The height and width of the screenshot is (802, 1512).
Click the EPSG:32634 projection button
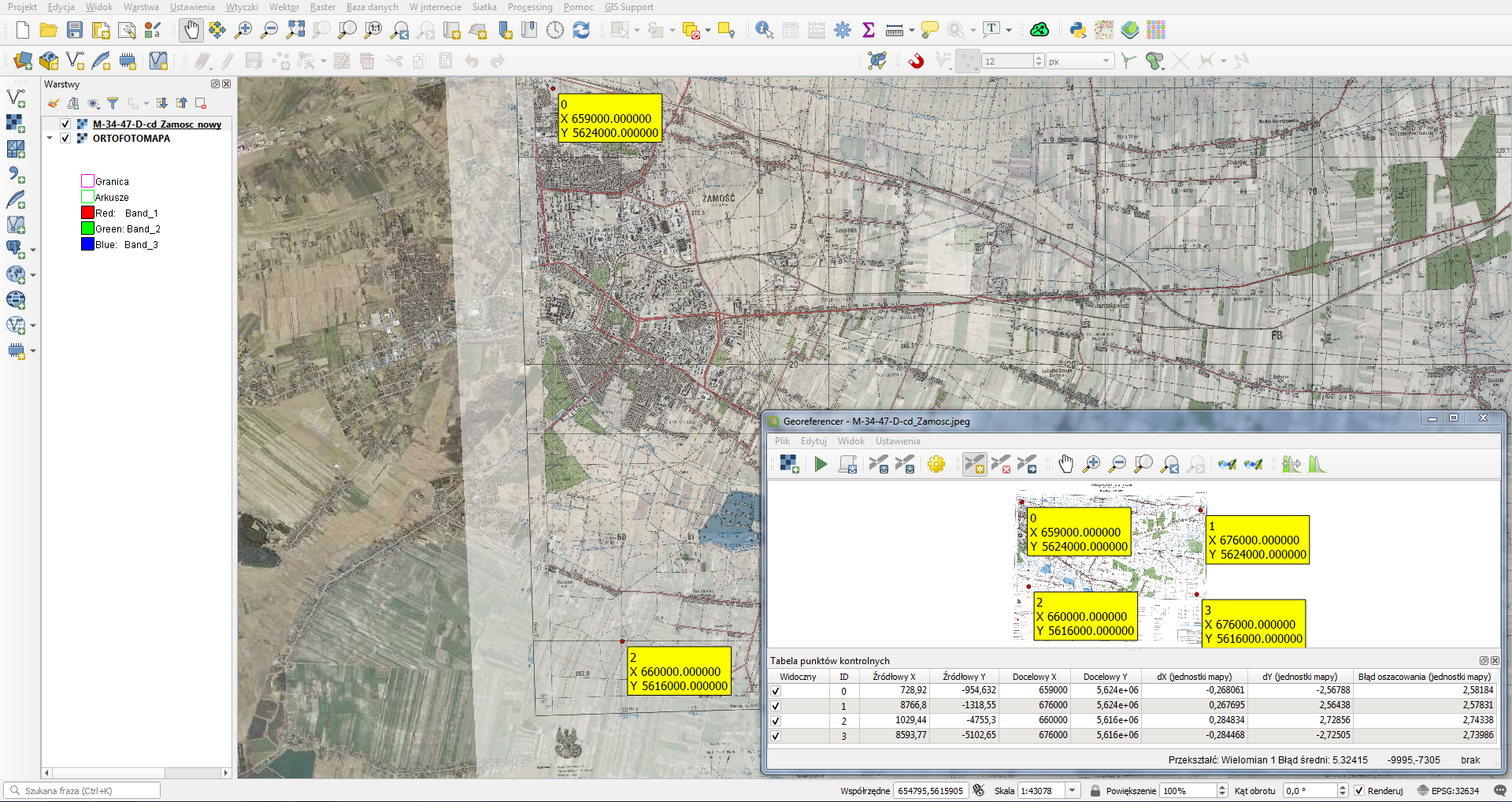pos(1447,790)
